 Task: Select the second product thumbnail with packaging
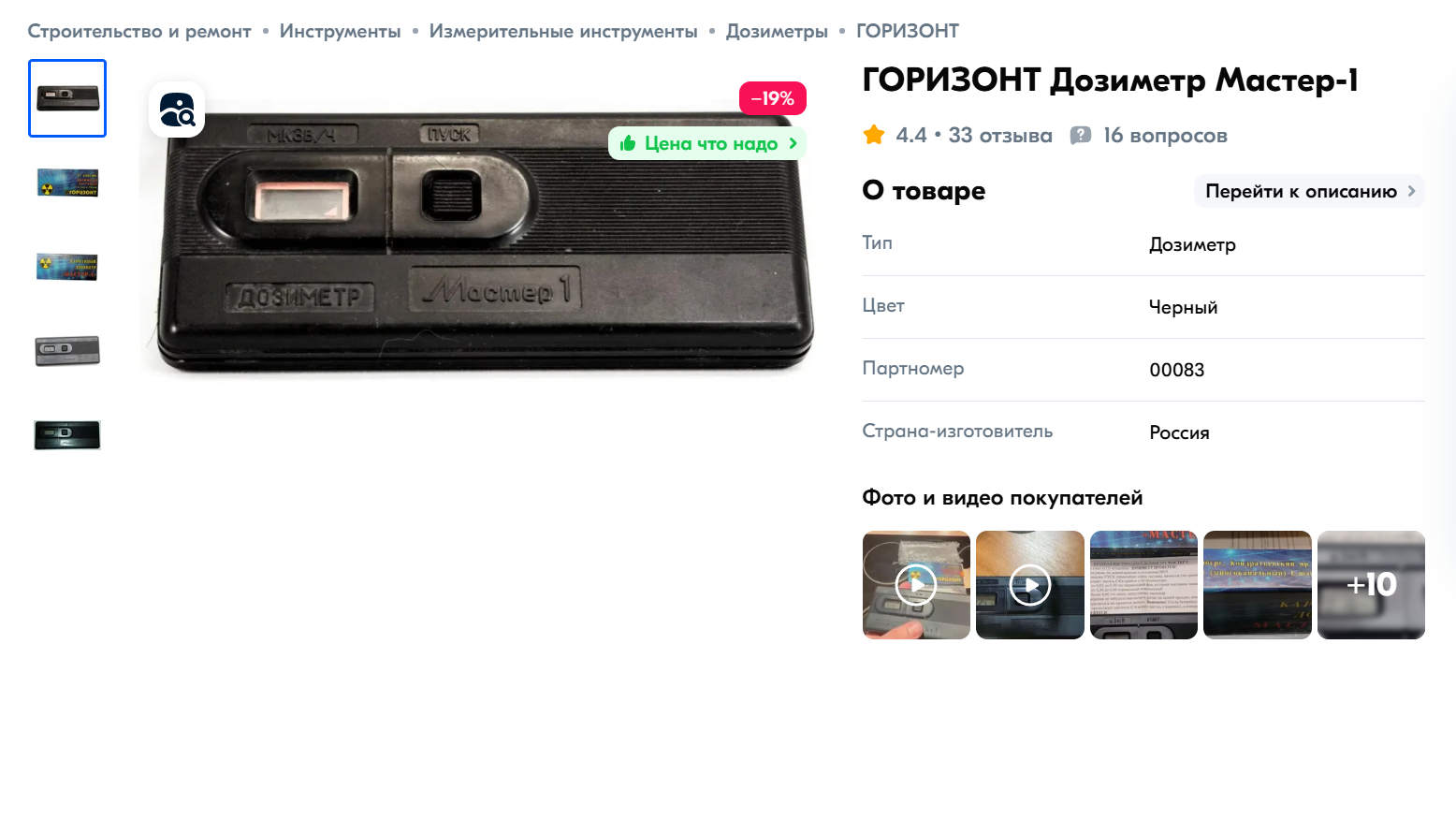(x=67, y=183)
